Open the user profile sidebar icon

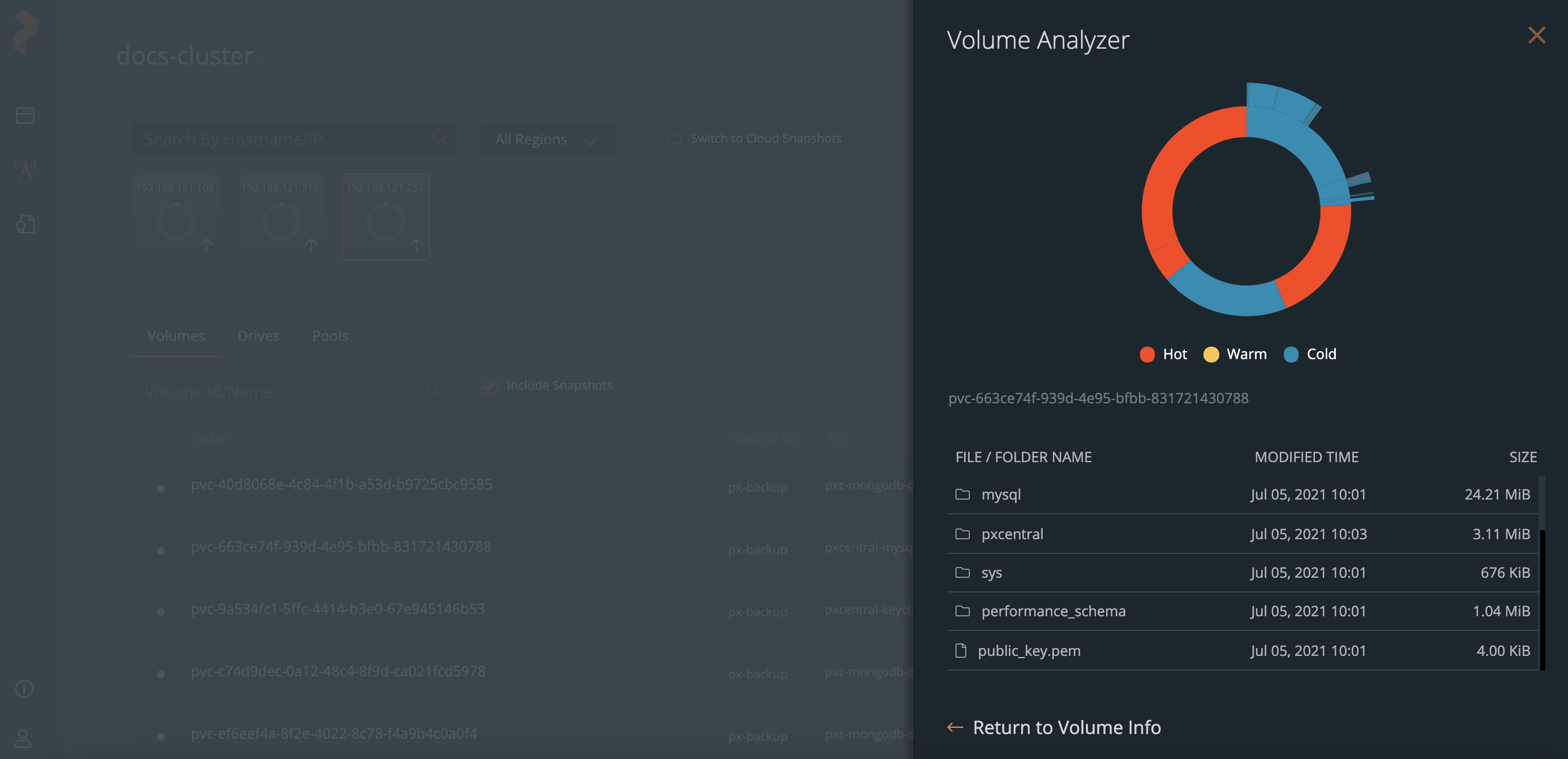coord(24,738)
